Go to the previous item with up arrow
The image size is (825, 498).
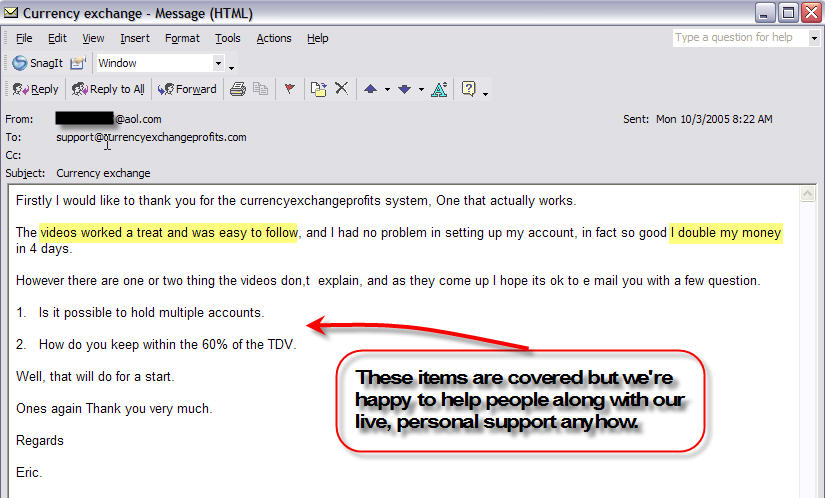point(370,89)
